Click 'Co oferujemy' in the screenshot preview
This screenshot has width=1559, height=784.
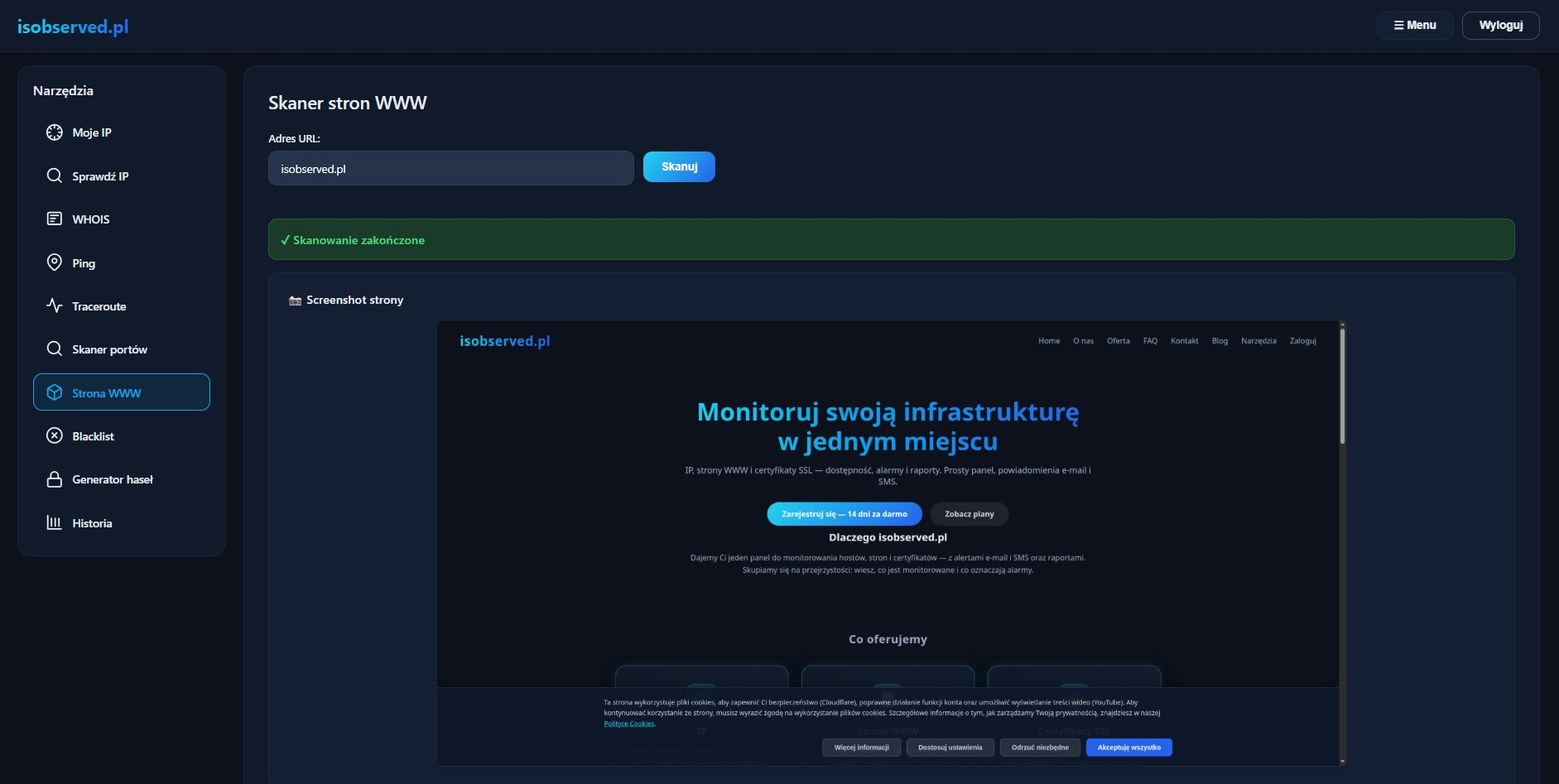tap(888, 639)
